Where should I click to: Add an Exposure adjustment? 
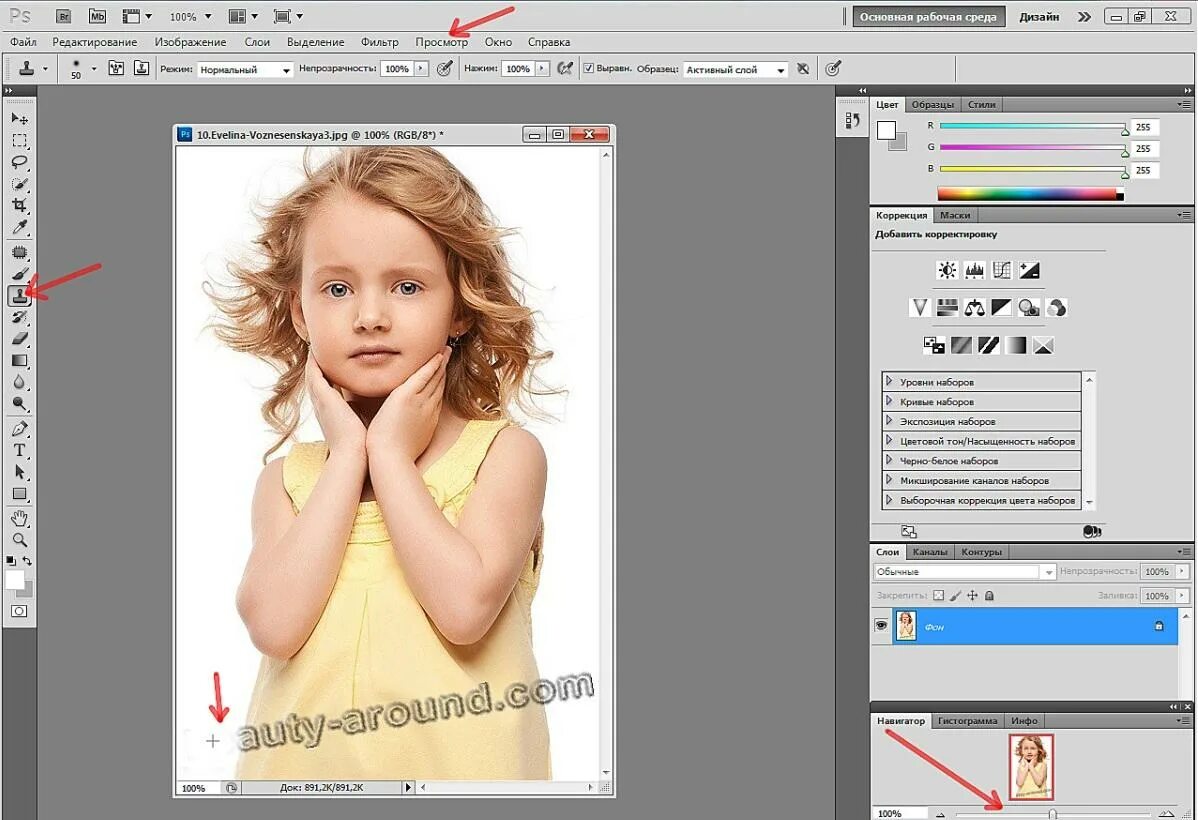click(x=1029, y=270)
